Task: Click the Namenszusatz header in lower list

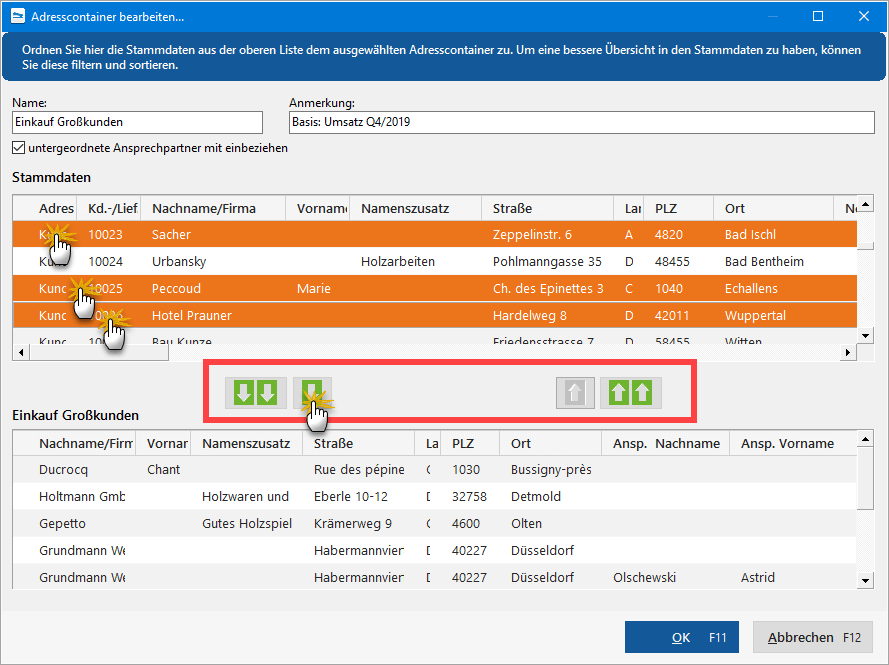Action: click(247, 443)
